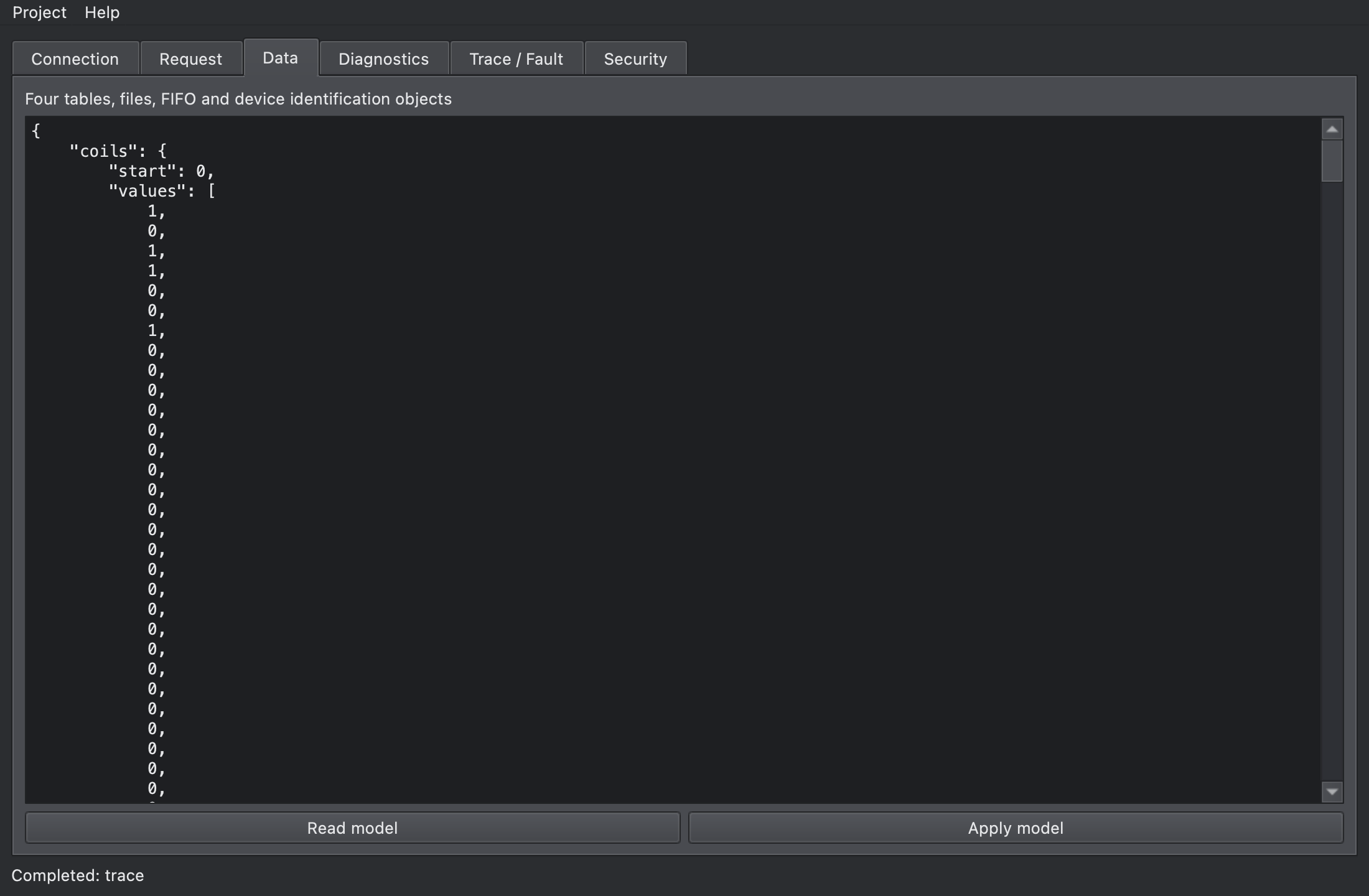Click the "values": [ line

[162, 191]
